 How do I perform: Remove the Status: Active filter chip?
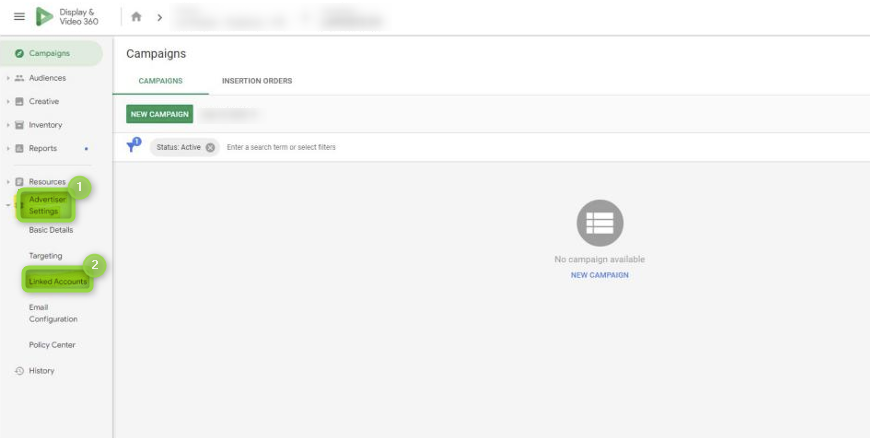(x=210, y=147)
